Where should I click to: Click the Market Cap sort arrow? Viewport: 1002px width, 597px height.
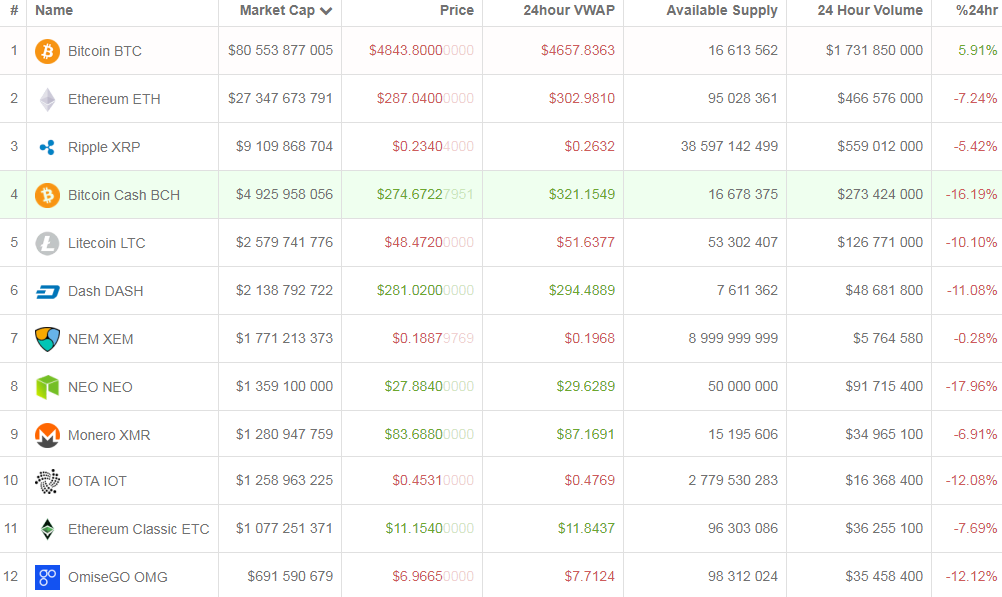326,11
